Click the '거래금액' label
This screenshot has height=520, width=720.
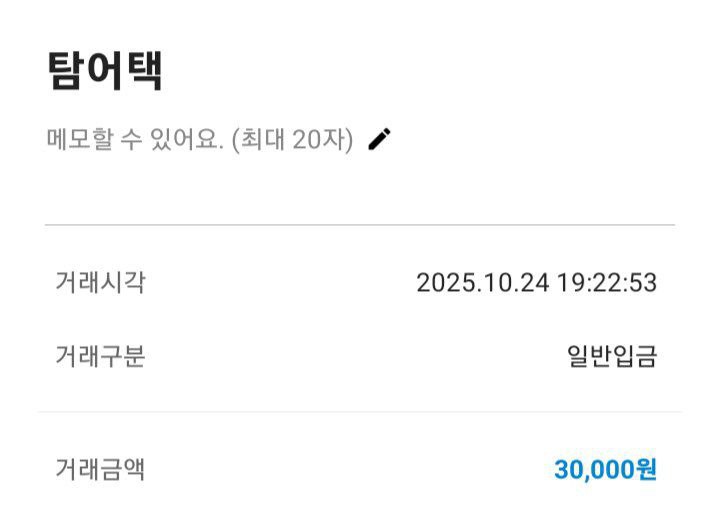pos(100,469)
